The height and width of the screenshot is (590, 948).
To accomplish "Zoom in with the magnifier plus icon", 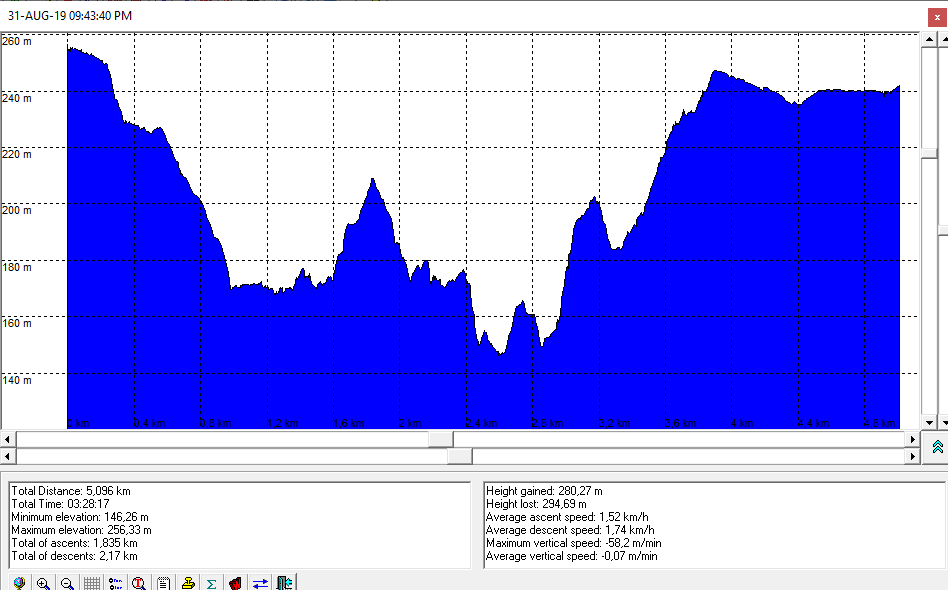I will [x=43, y=582].
